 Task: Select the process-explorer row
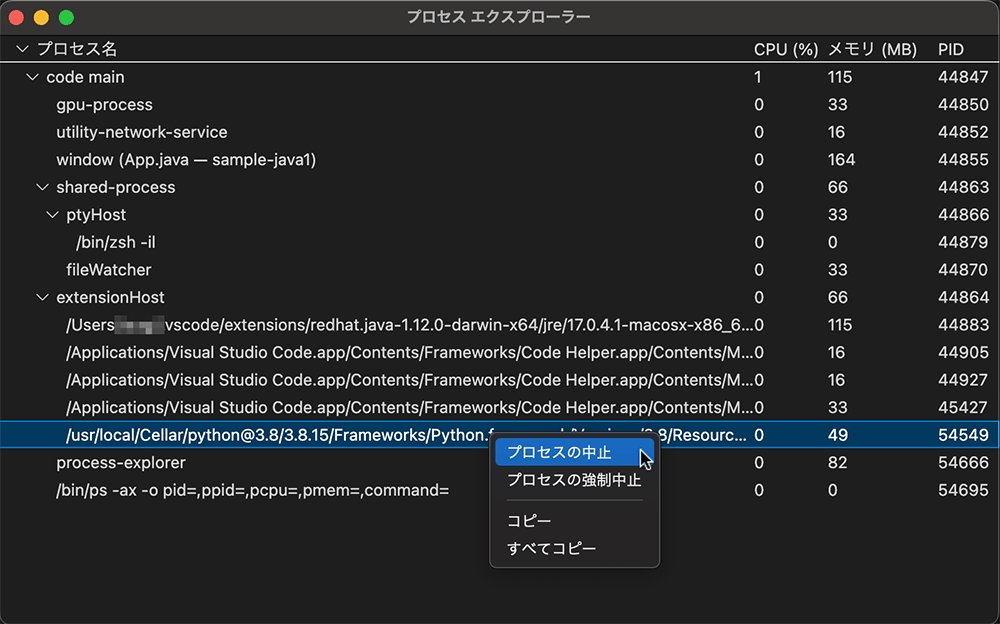120,463
